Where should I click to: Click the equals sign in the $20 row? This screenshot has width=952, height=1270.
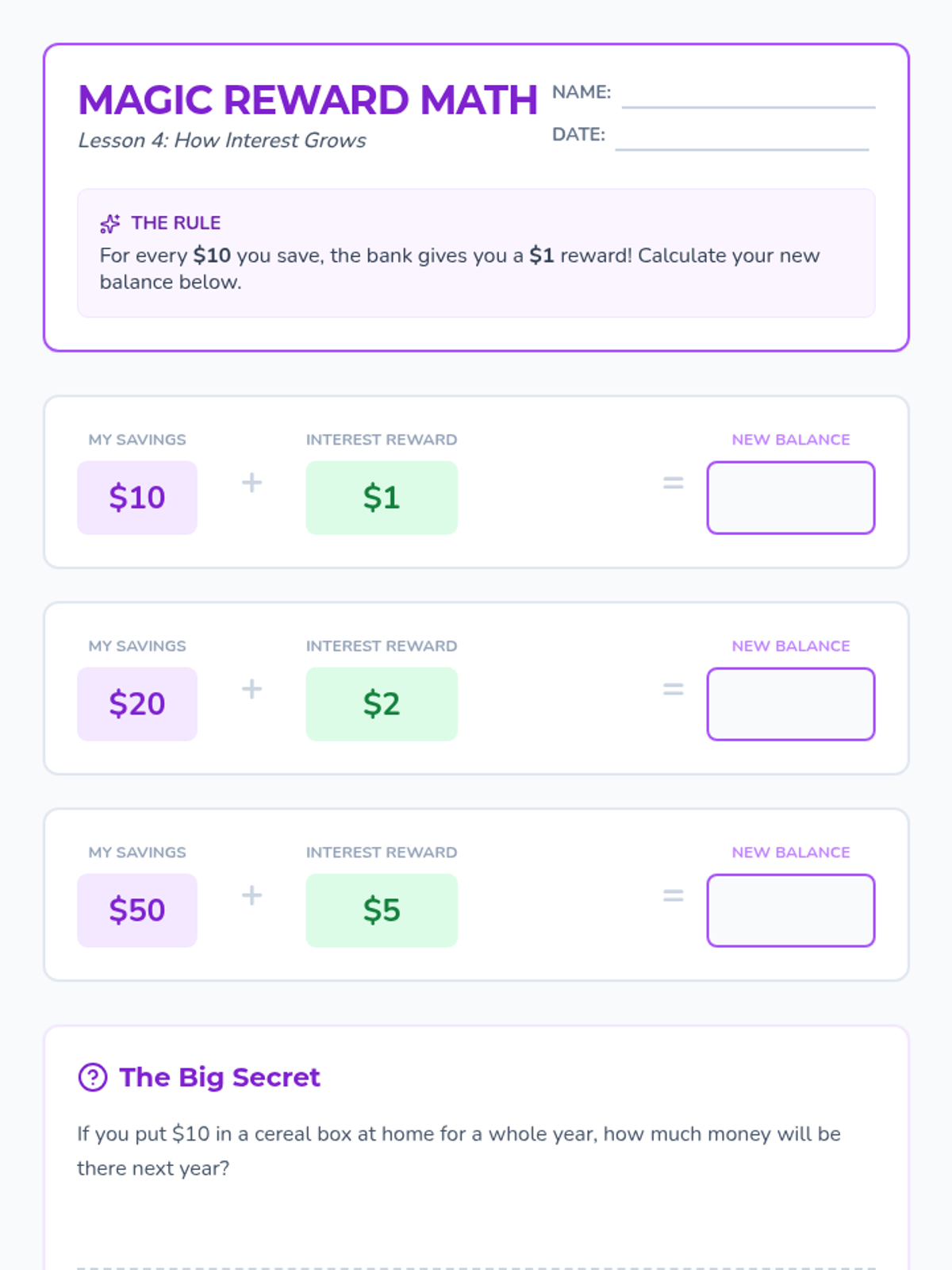click(x=673, y=689)
